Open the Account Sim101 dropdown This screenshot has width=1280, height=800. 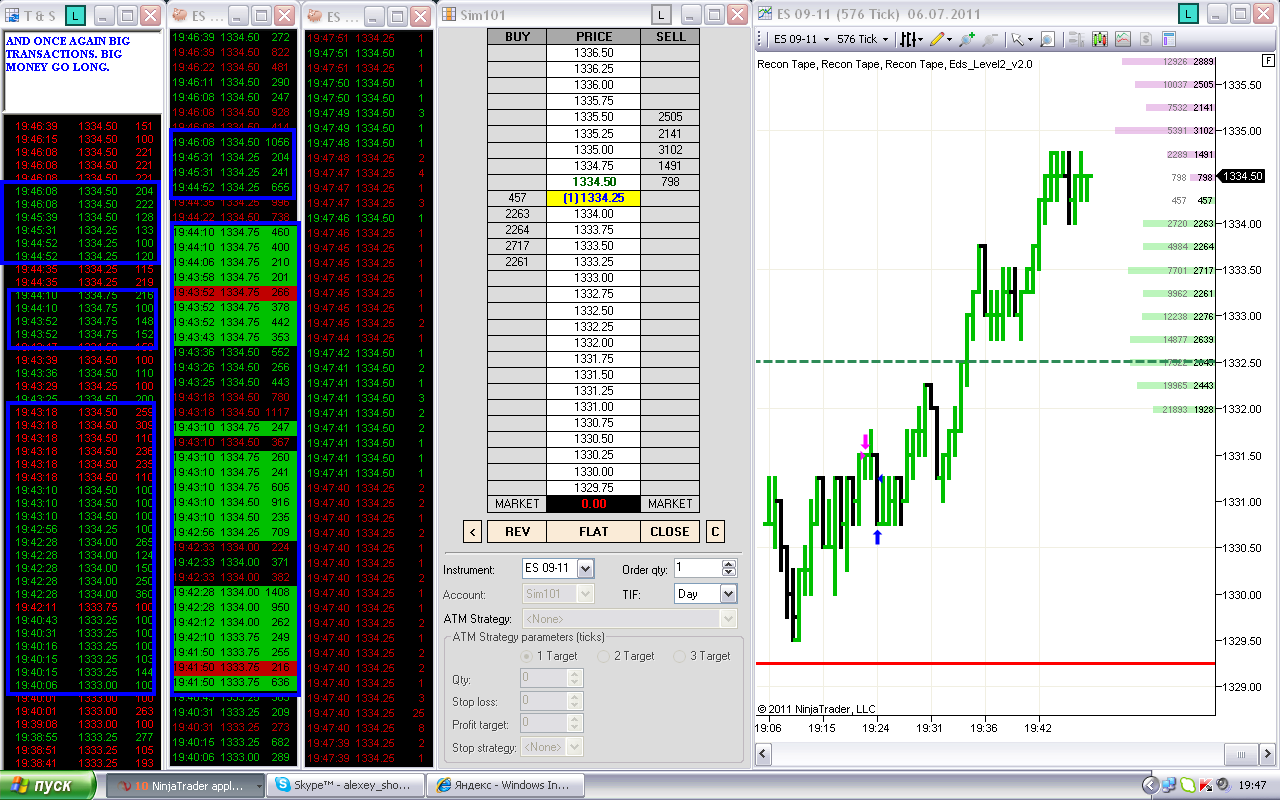click(x=558, y=593)
